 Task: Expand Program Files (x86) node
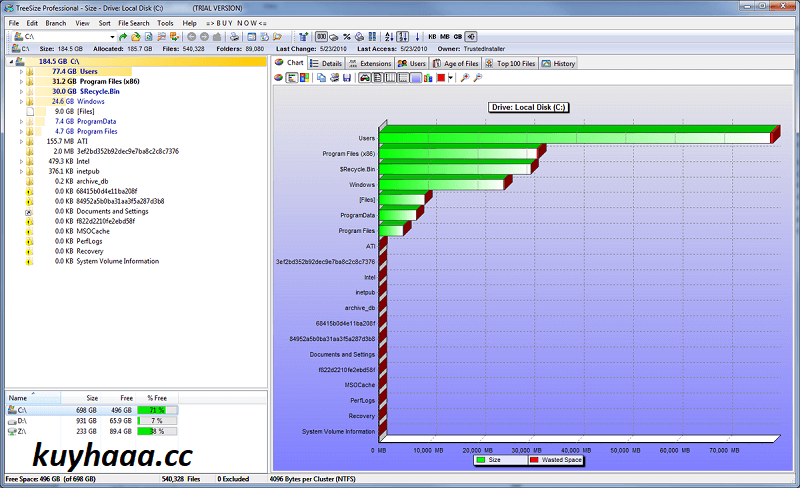pos(21,82)
